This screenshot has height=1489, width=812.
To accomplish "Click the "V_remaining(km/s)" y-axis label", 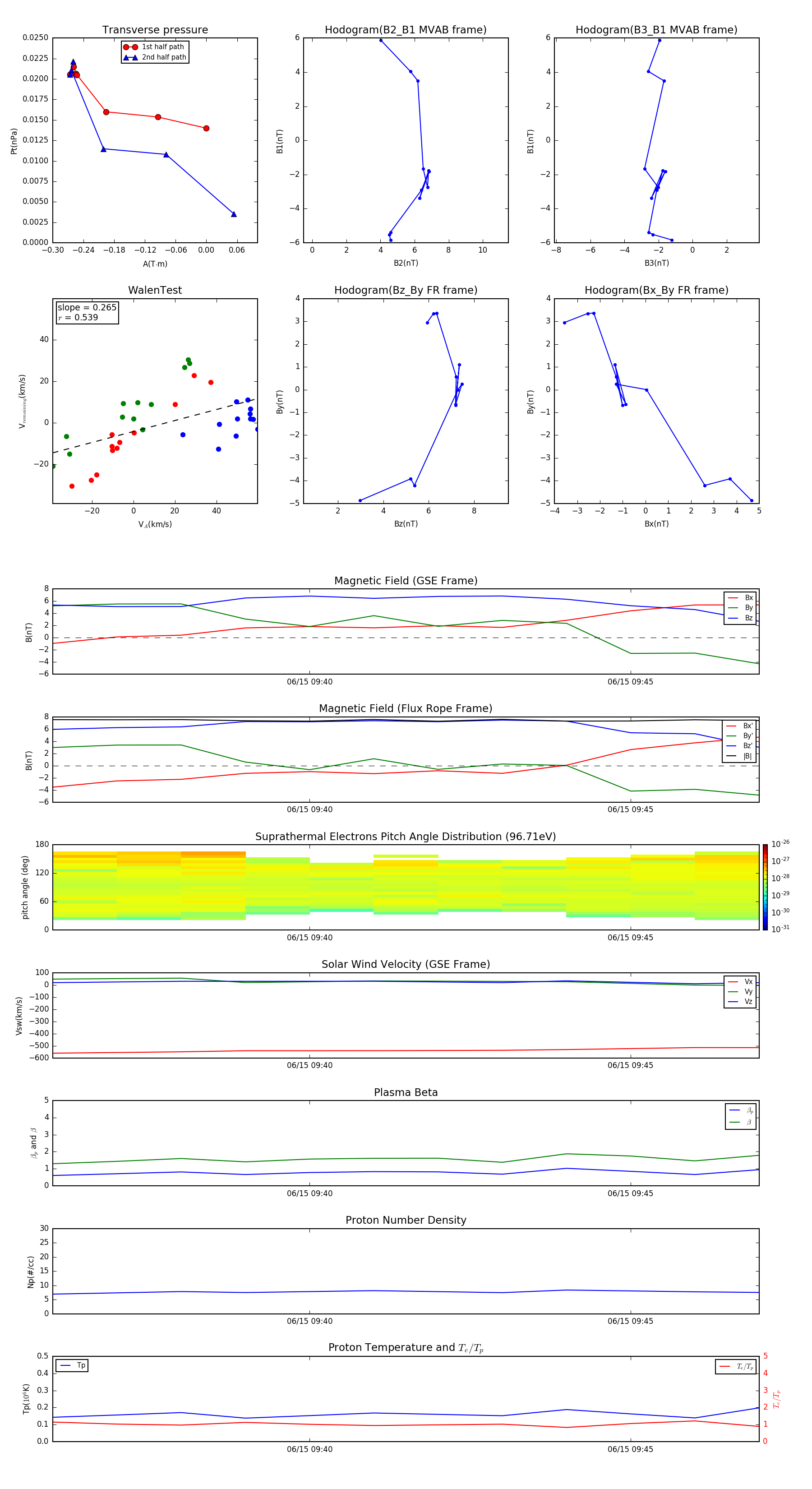I will click(22, 401).
